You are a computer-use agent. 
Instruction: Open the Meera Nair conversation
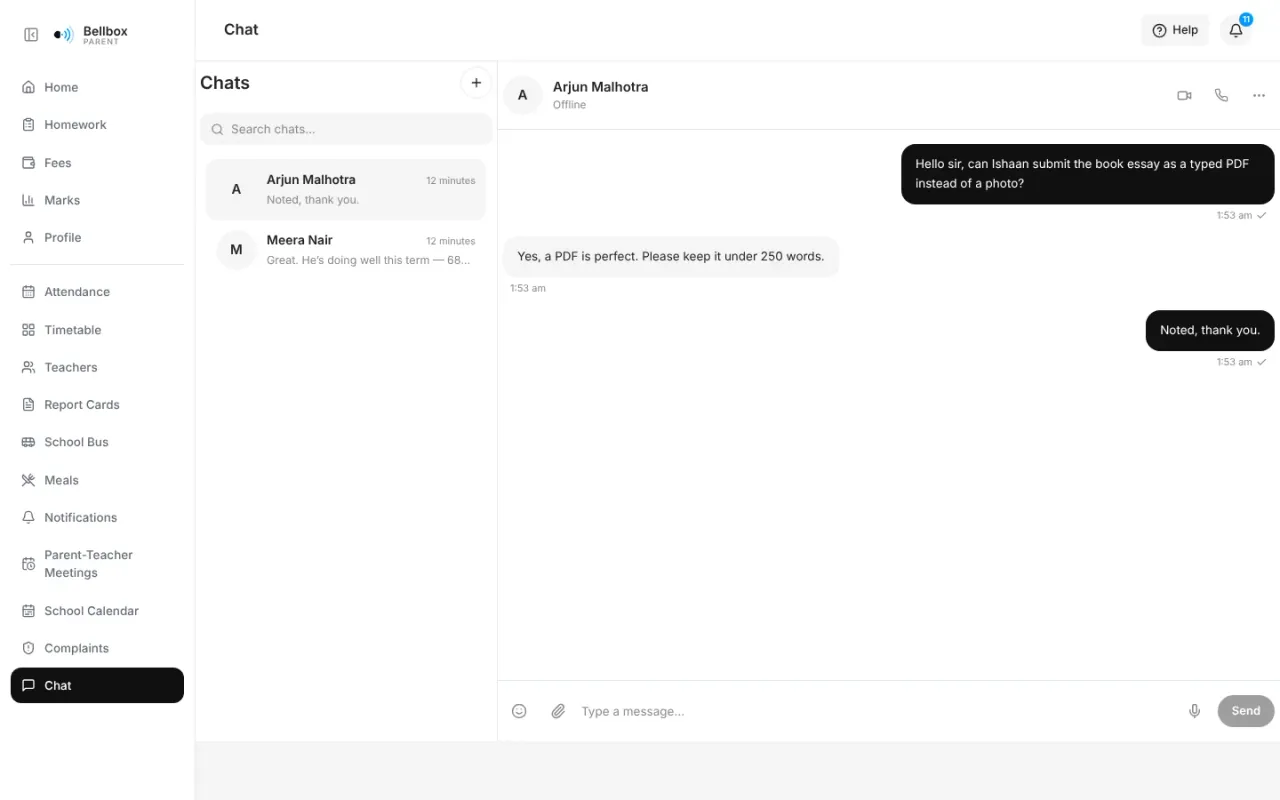[x=346, y=249]
